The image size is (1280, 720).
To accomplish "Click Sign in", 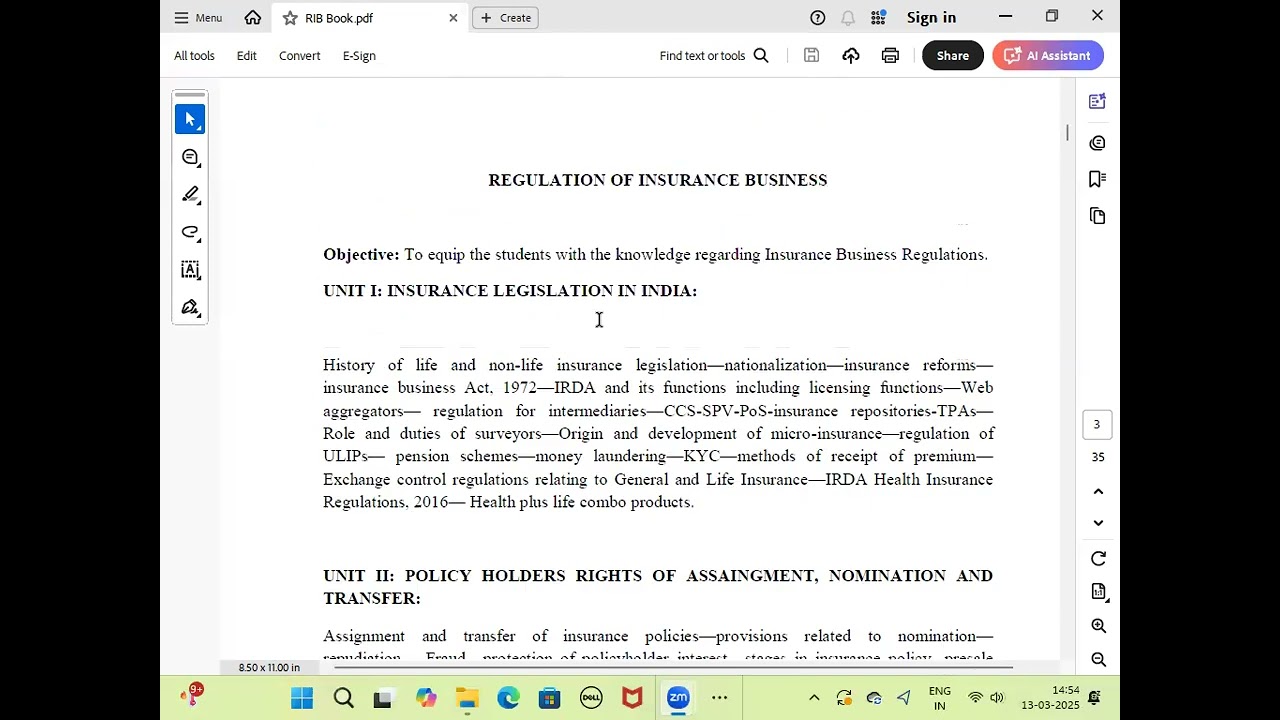I will pyautogui.click(x=931, y=17).
